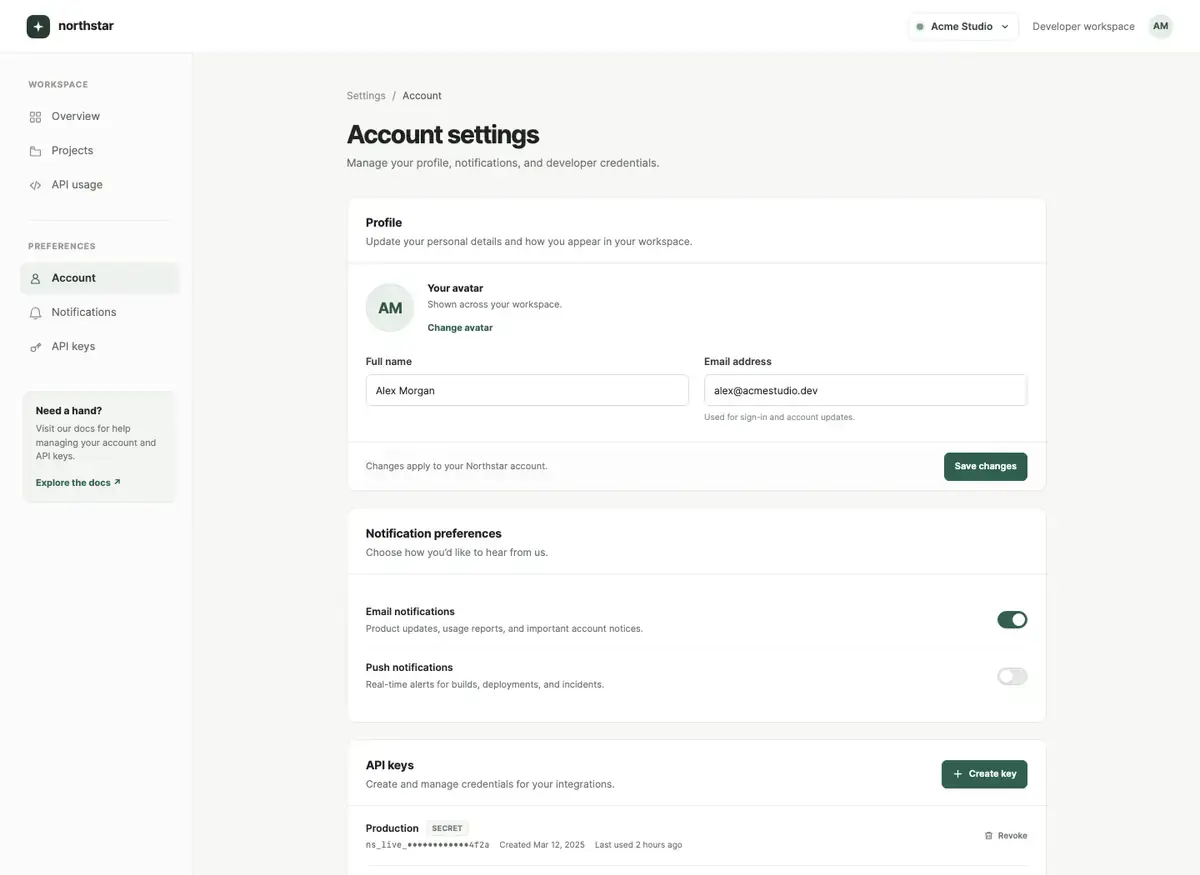
Task: Click the Projects folder icon in sidebar
Action: pos(35,151)
